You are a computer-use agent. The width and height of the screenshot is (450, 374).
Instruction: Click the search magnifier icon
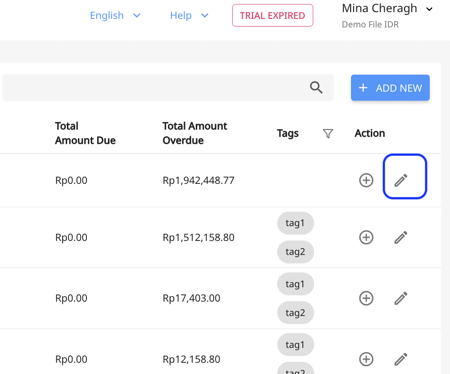click(316, 88)
